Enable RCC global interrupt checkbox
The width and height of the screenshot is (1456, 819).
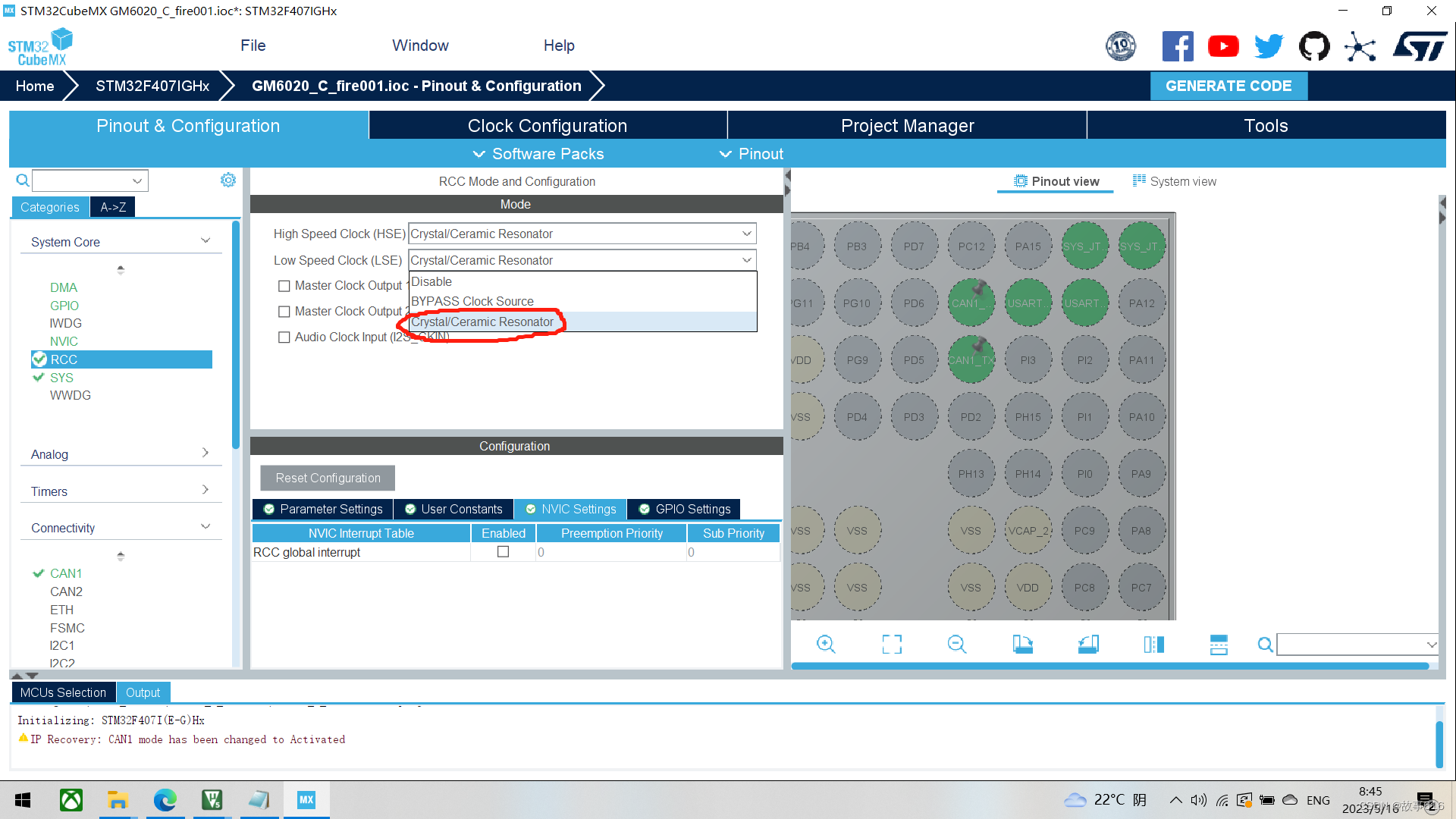tap(503, 552)
